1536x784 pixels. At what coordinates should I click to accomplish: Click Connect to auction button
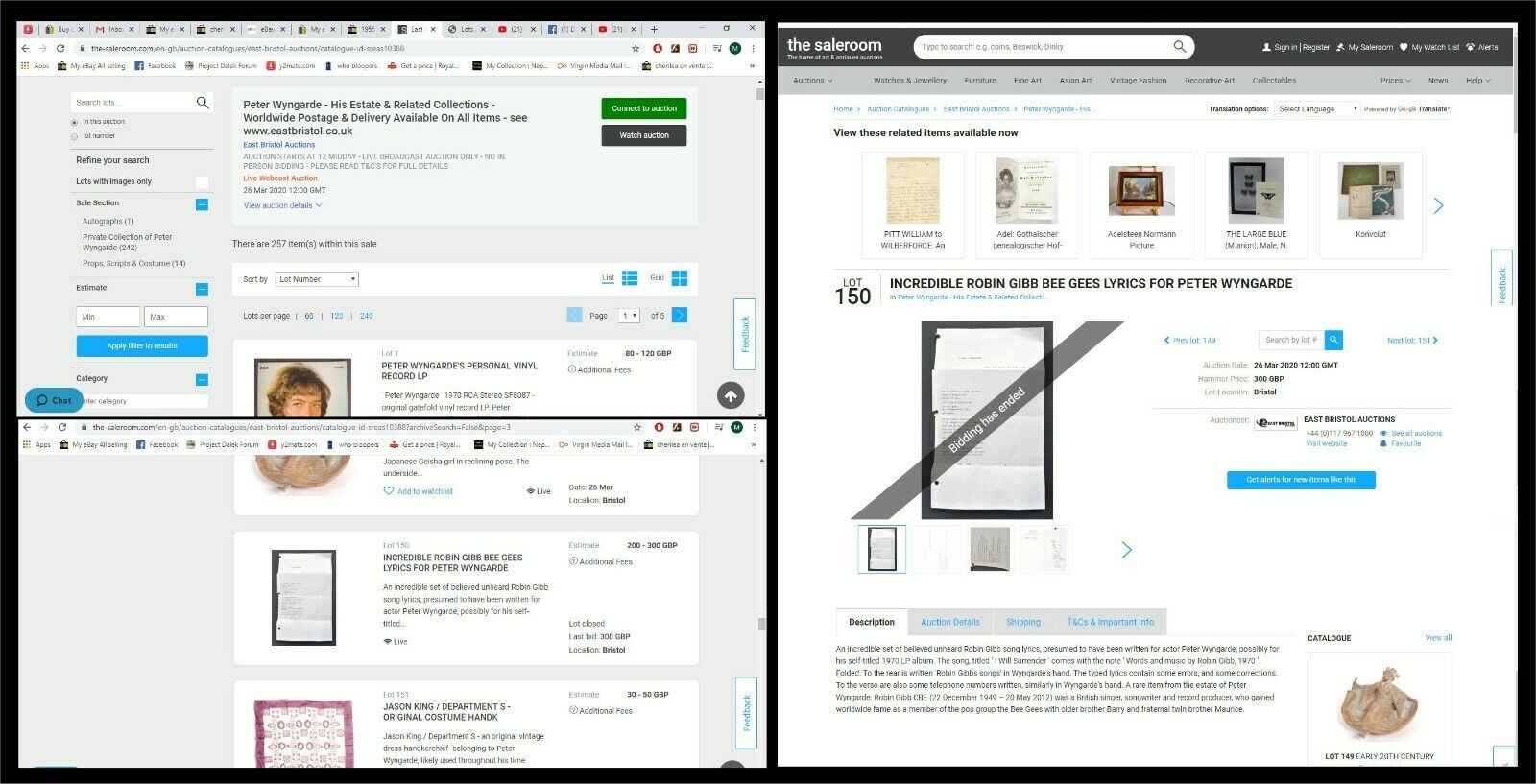644,108
